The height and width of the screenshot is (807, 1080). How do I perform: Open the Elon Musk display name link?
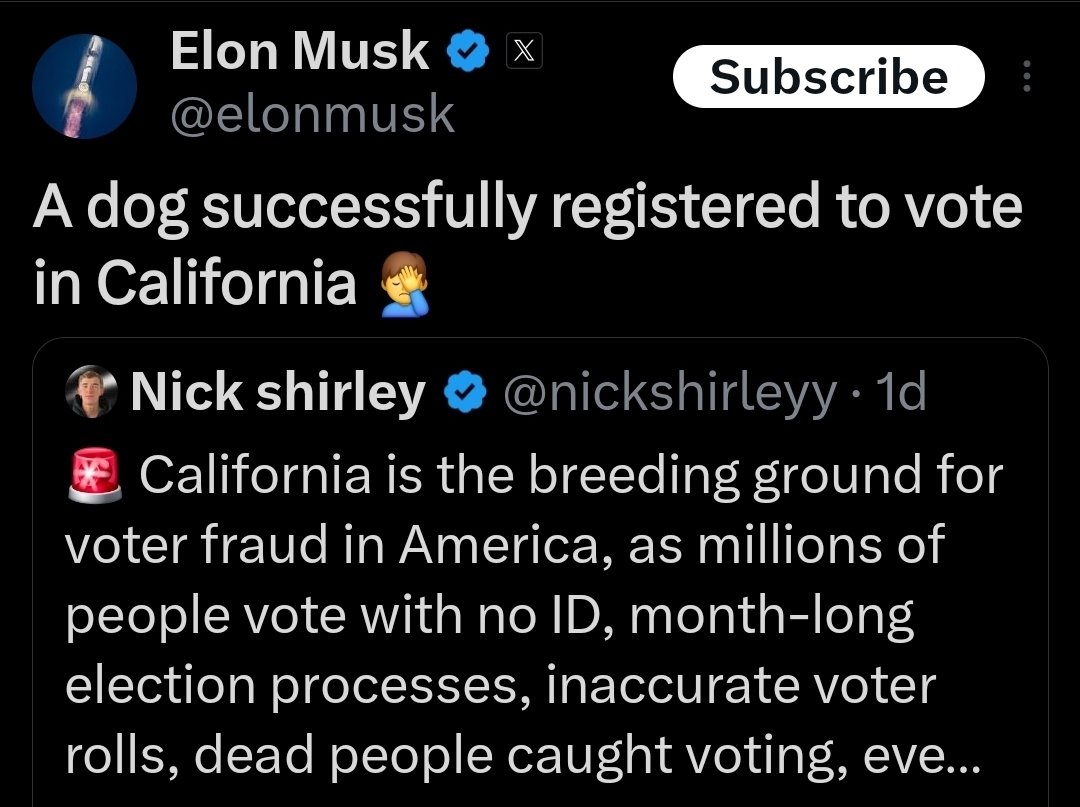pos(300,51)
